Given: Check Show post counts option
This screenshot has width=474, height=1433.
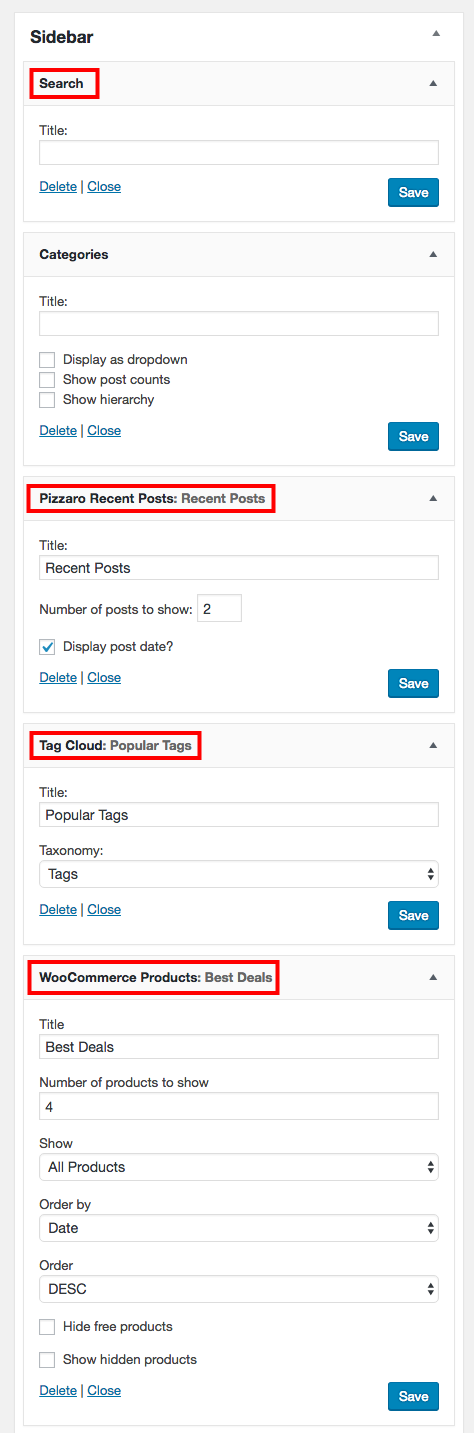Looking at the screenshot, I should pos(47,380).
